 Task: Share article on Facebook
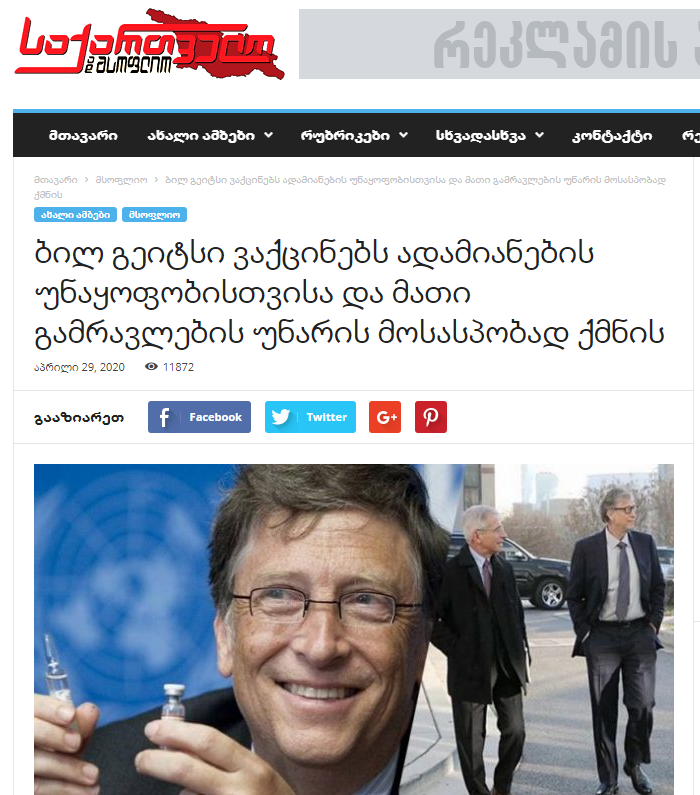199,417
